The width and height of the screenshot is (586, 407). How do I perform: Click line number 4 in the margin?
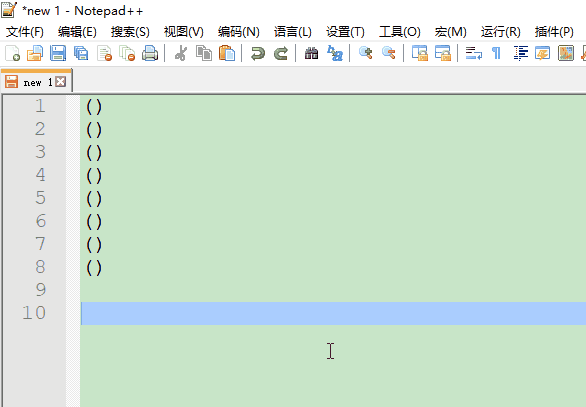tap(40, 175)
